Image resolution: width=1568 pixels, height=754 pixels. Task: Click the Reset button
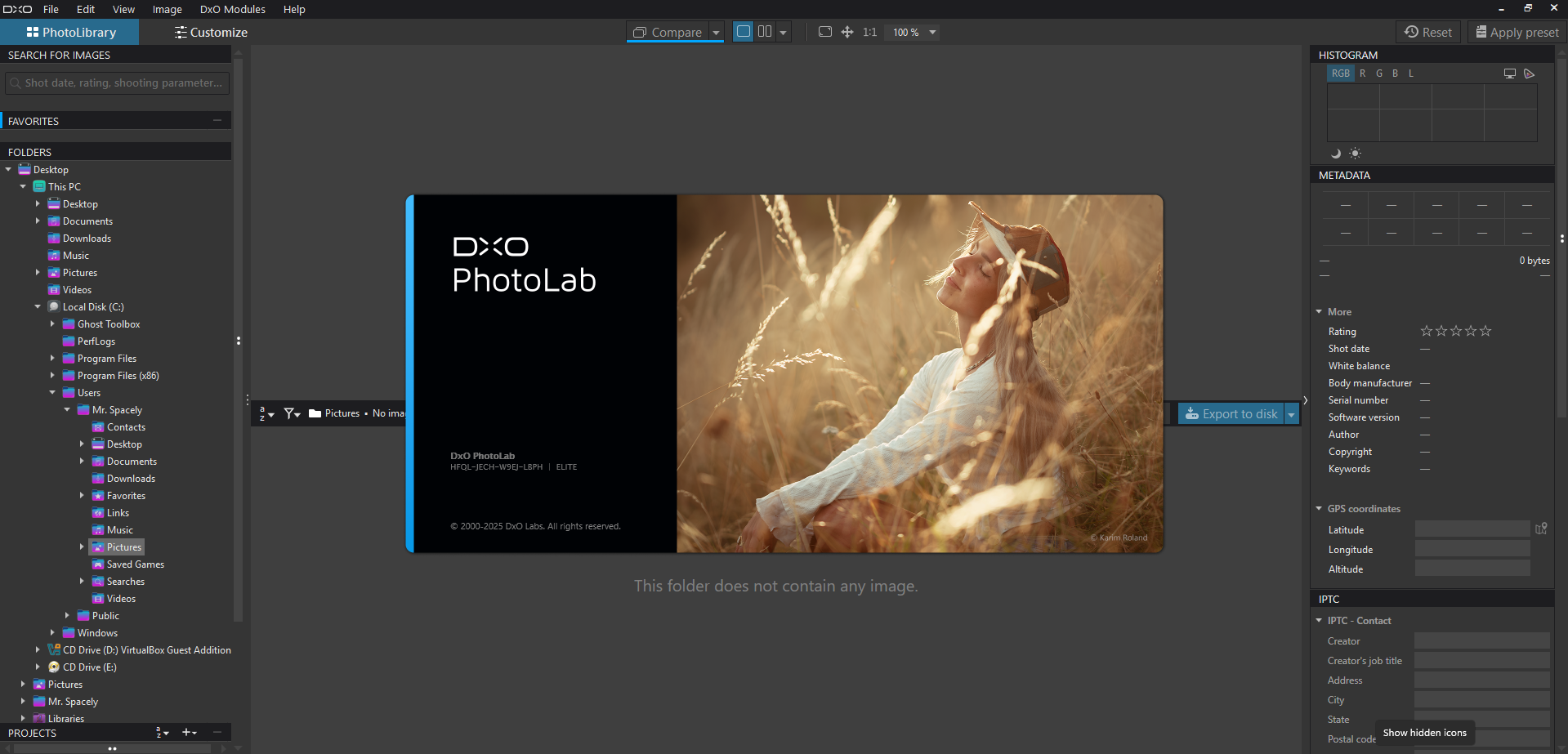coord(1428,32)
